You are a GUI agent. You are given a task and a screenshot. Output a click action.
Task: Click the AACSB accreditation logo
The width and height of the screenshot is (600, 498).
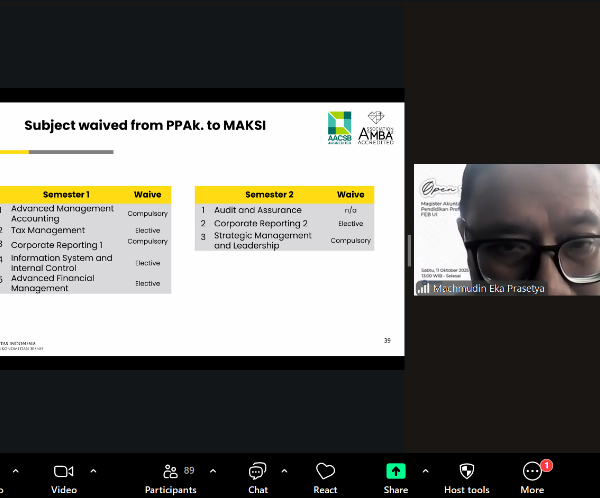click(340, 127)
